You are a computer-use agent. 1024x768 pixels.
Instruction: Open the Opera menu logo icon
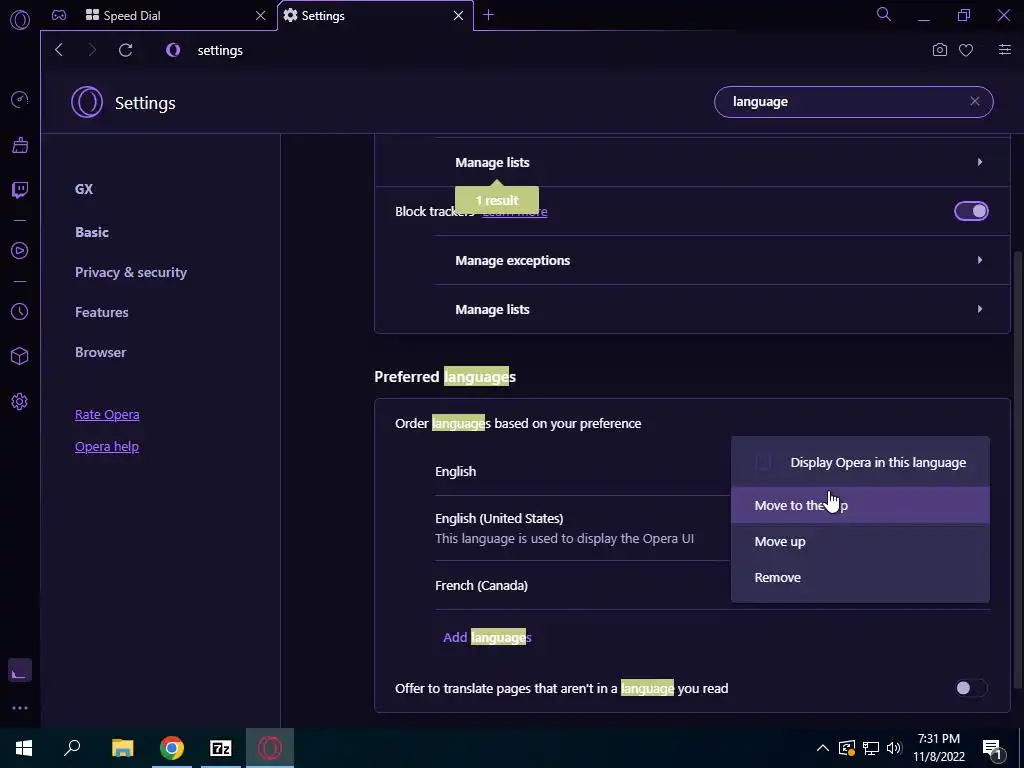pyautogui.click(x=20, y=20)
